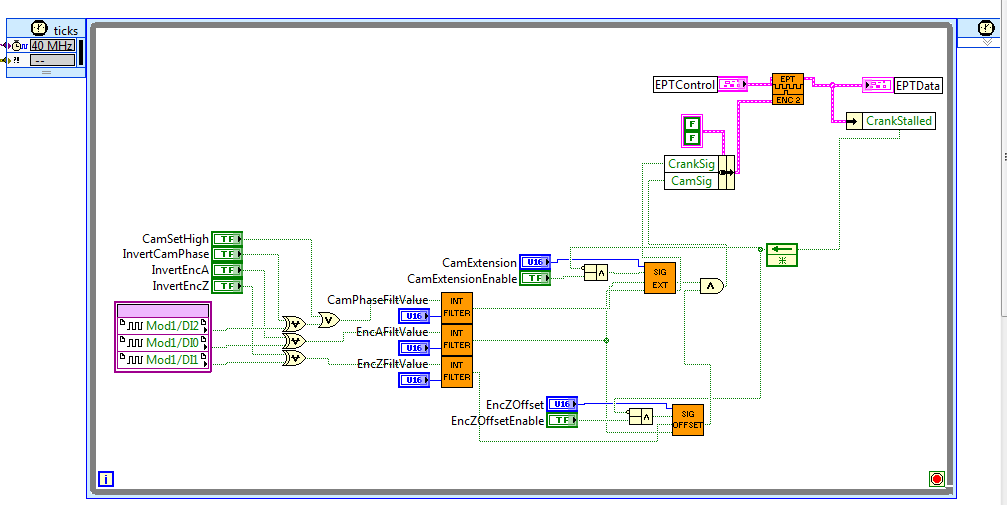Click the EPTData indicator terminal
This screenshot has height=505, width=1007.
tap(878, 85)
